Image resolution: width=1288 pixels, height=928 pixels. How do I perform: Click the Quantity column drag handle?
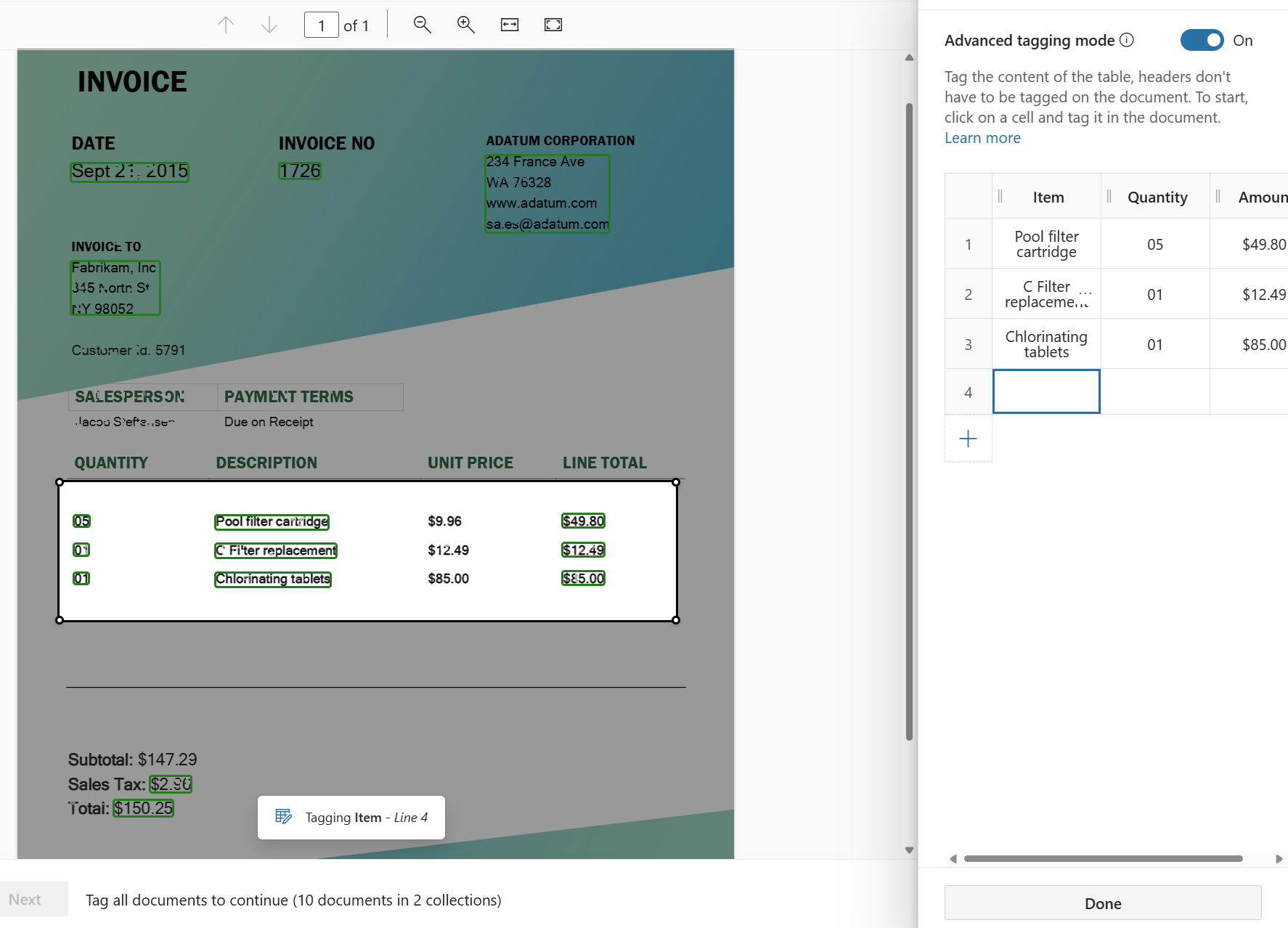1109,196
